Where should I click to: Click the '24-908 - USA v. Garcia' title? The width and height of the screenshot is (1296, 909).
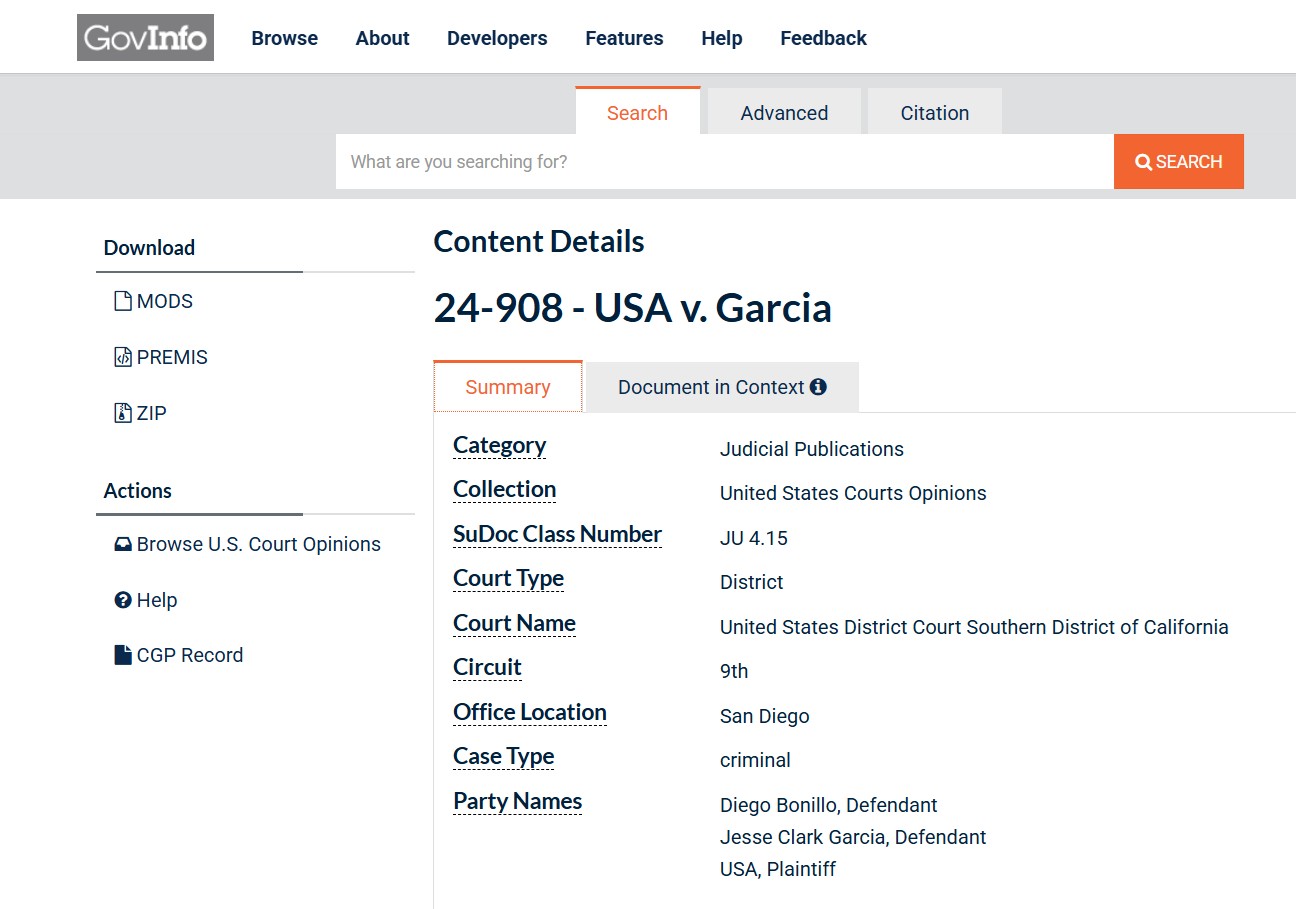[x=633, y=308]
